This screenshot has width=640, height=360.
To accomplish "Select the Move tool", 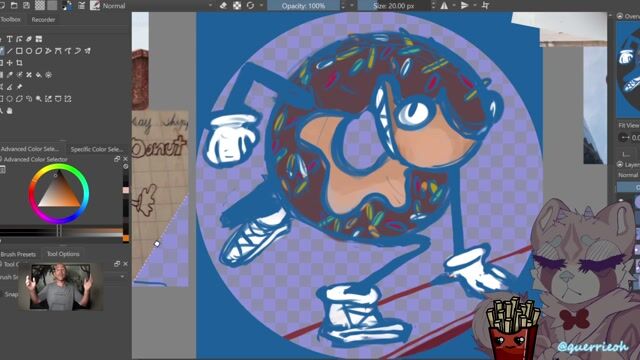I will [9, 63].
